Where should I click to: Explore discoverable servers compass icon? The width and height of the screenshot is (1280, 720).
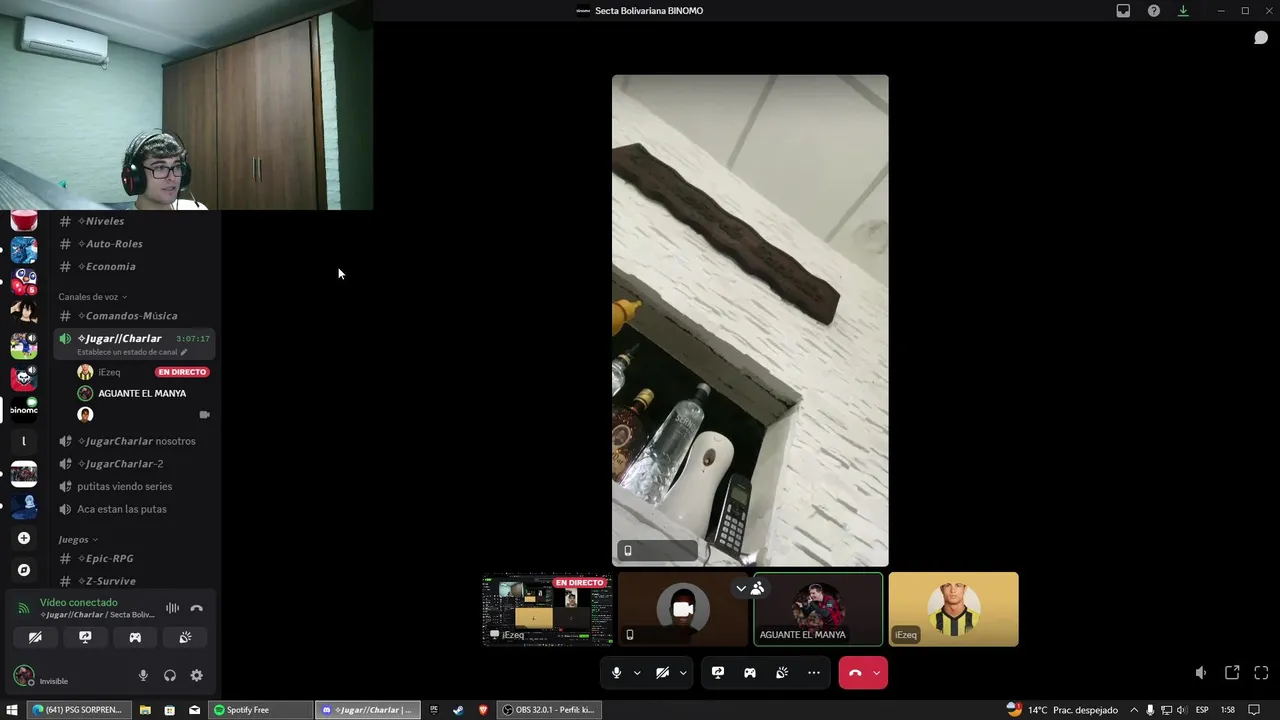(x=24, y=570)
